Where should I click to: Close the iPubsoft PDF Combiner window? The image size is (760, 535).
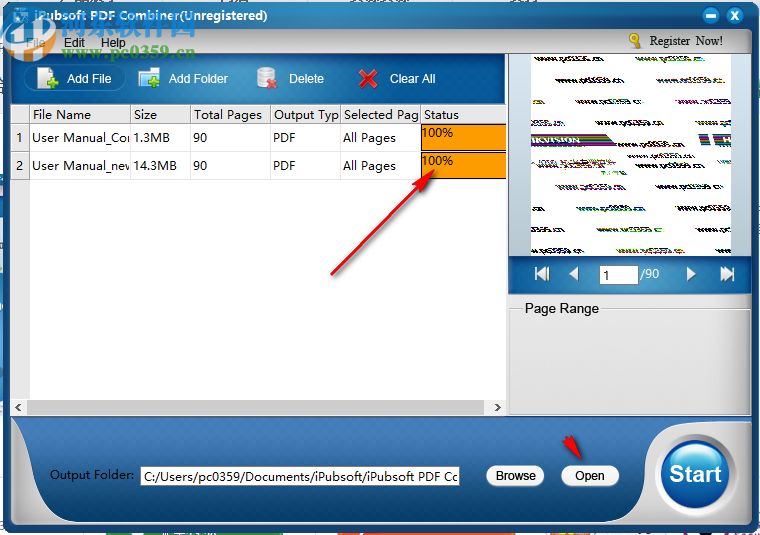coord(735,16)
